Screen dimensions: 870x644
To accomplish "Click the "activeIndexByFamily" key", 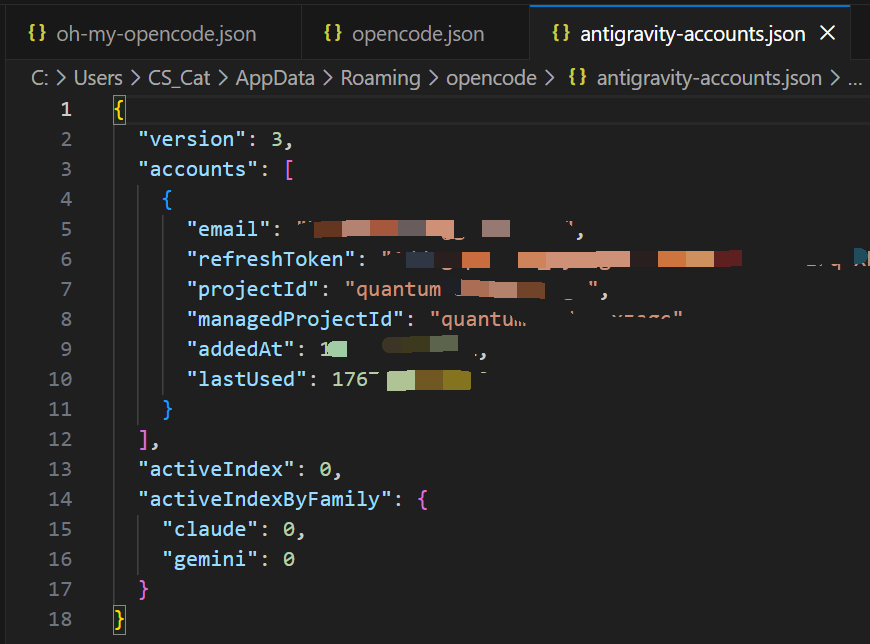I will click(x=265, y=499).
